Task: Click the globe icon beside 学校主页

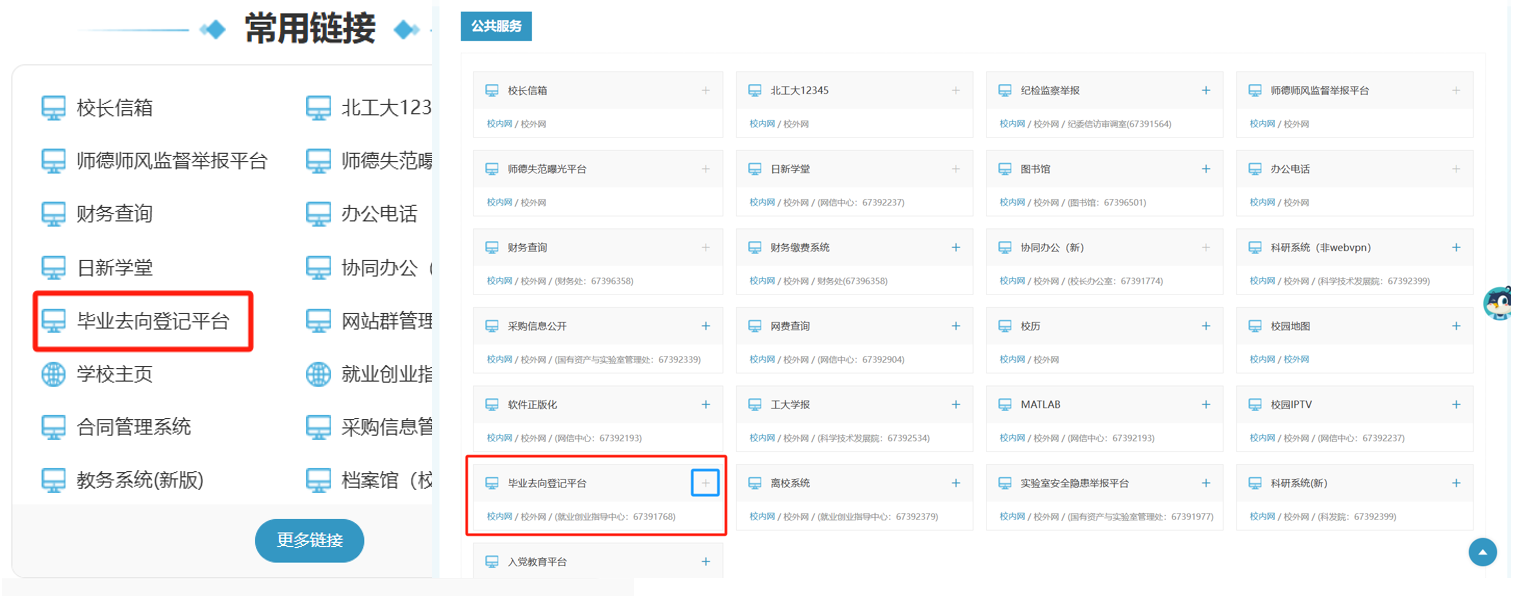Action: 53,374
